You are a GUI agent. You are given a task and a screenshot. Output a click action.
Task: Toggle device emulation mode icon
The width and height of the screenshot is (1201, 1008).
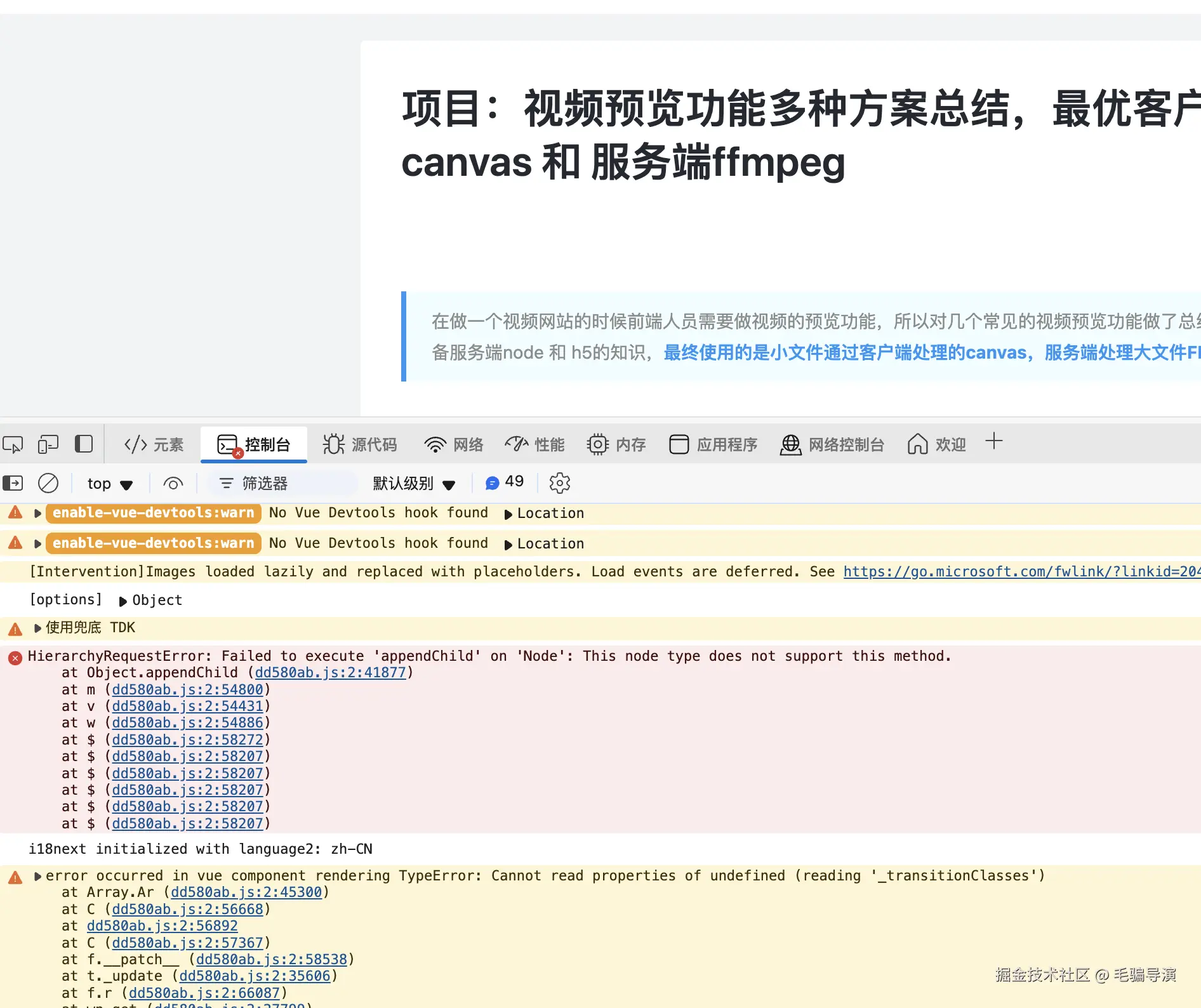[48, 444]
